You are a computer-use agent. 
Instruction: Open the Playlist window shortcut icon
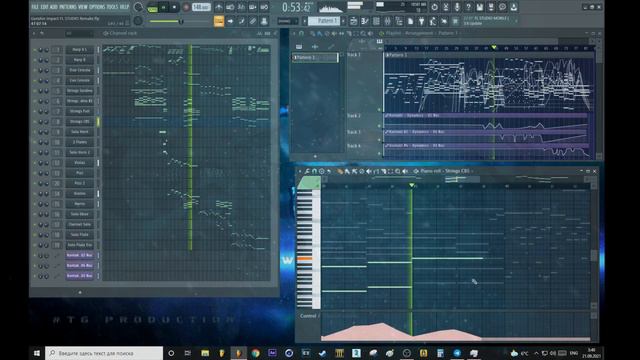(353, 21)
